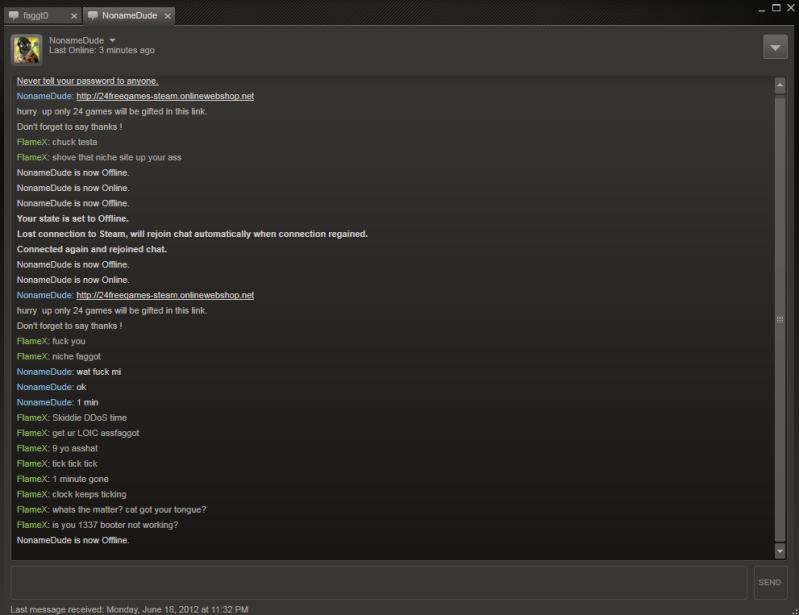Image resolution: width=799 pixels, height=615 pixels.
Task: Minimize the chat window
Action: (761, 9)
